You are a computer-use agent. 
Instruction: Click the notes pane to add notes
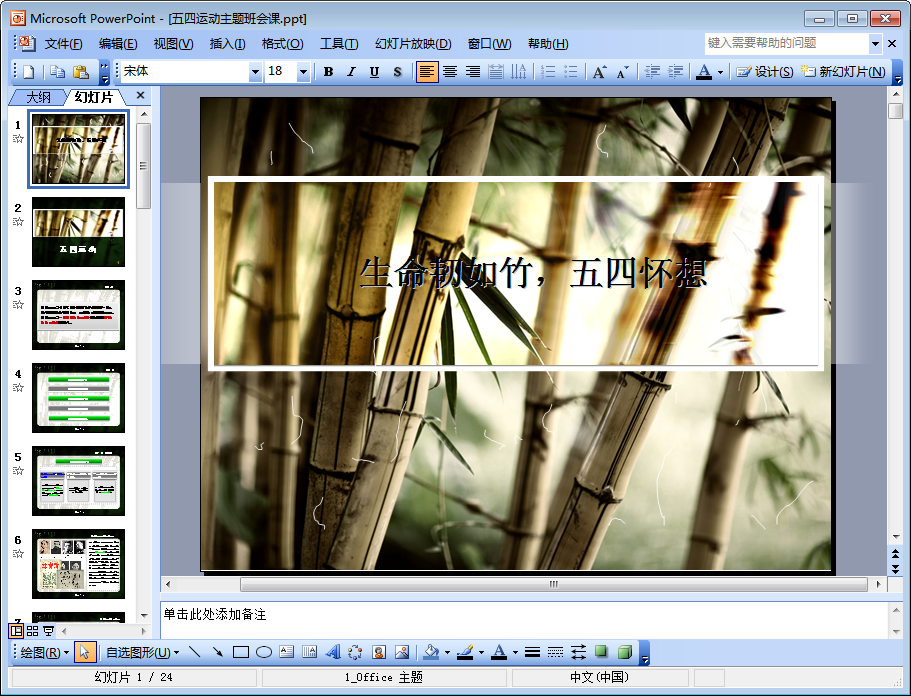[x=524, y=620]
